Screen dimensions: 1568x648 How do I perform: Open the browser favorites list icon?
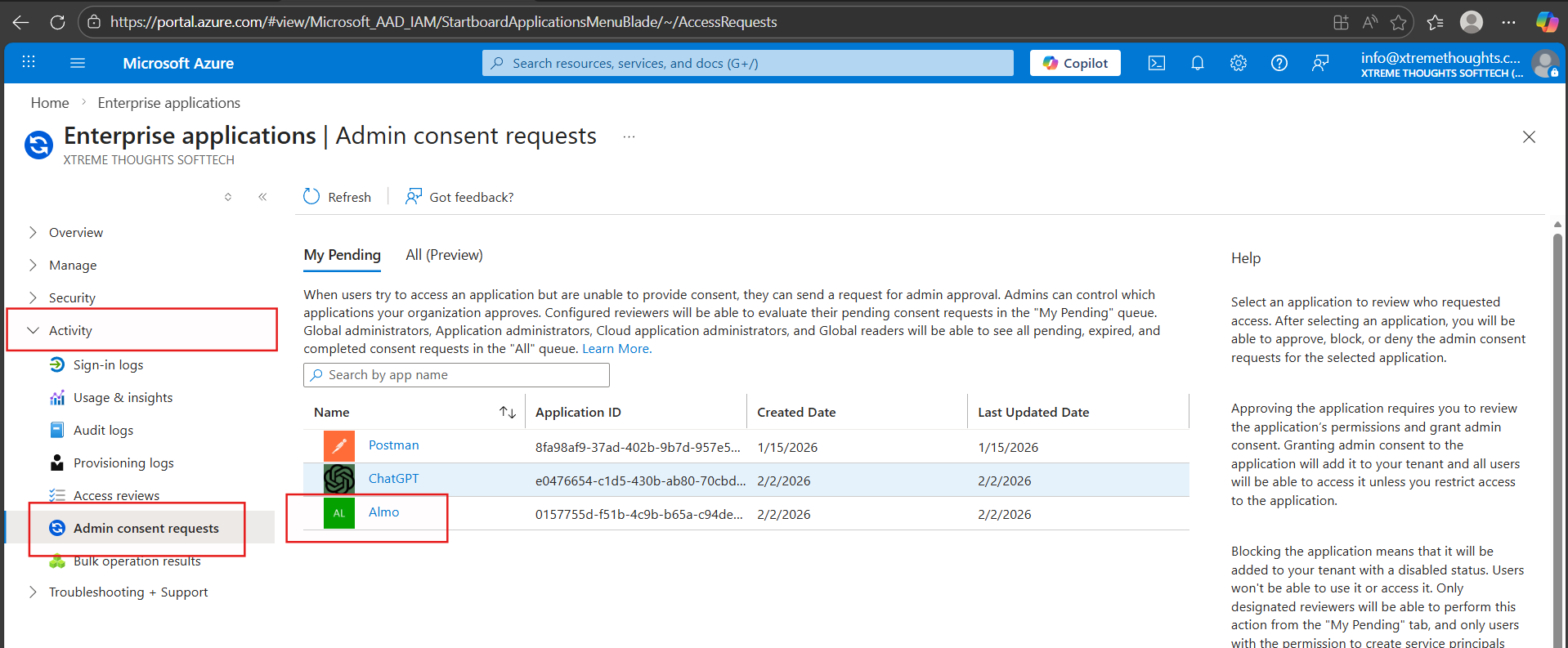pyautogui.click(x=1436, y=22)
